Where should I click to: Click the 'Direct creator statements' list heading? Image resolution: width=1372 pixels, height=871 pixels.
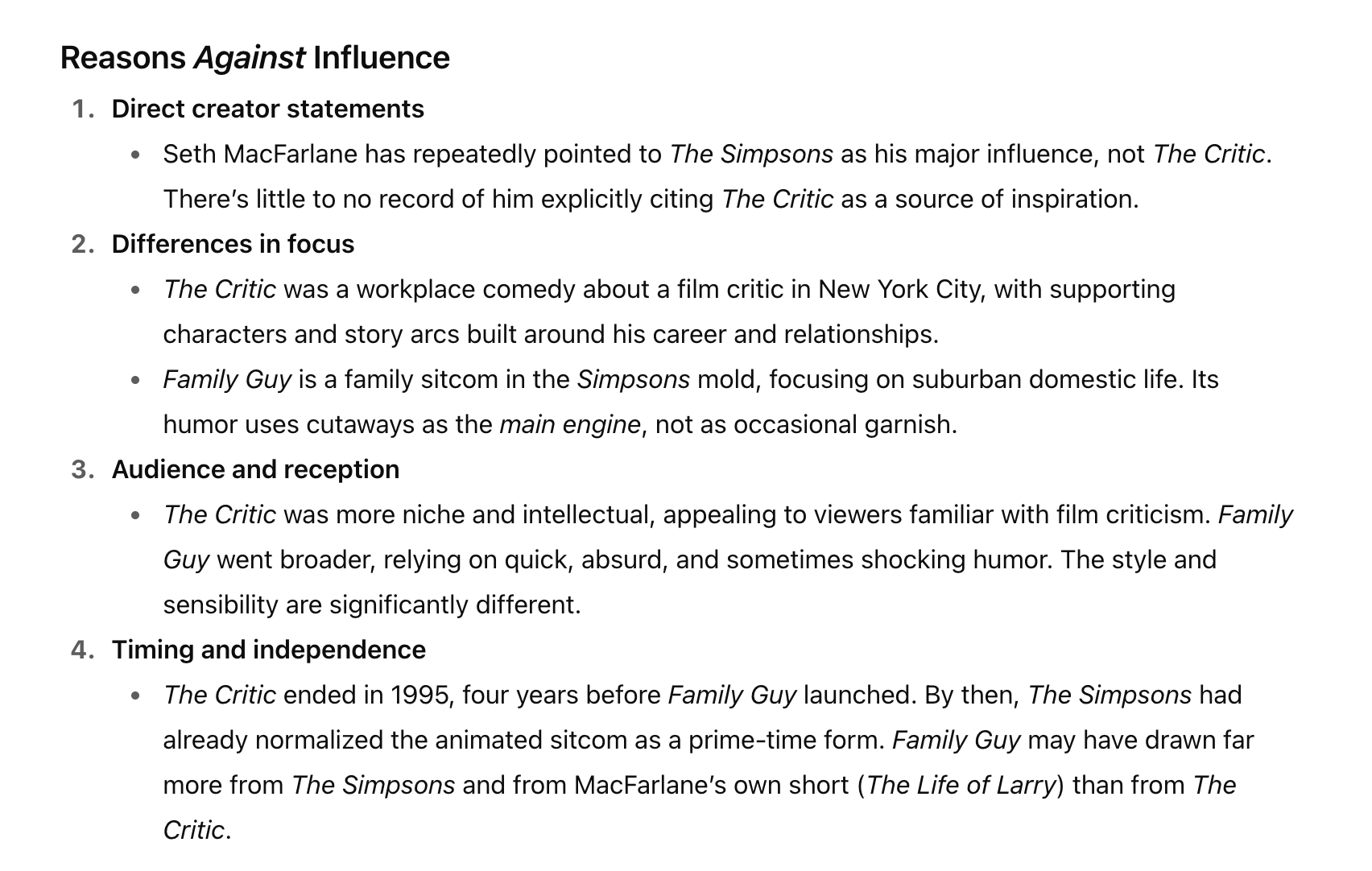point(268,109)
